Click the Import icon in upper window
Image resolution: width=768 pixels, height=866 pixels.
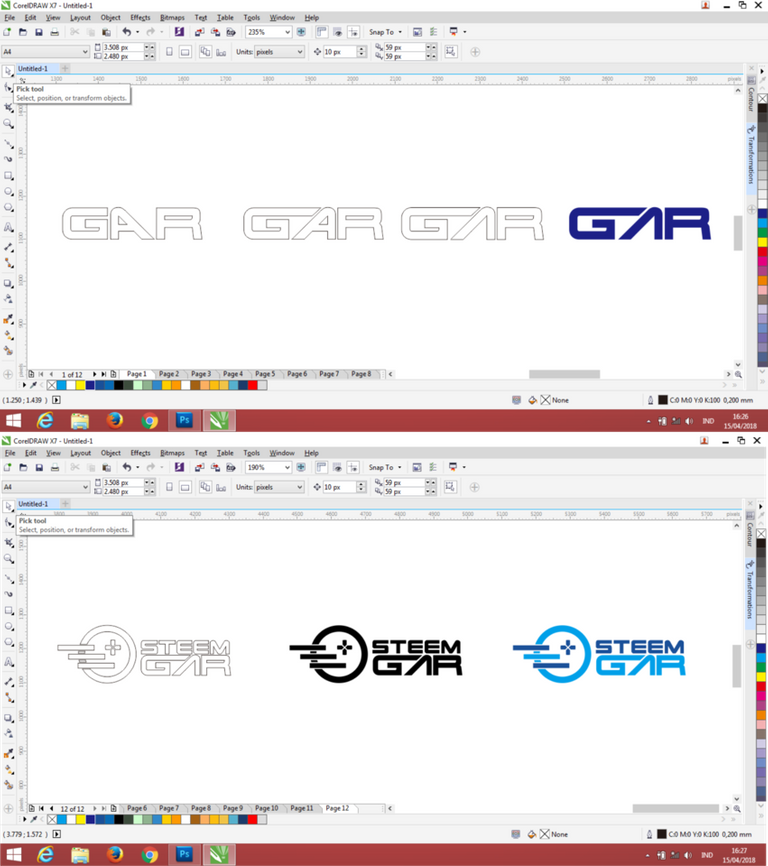point(199,32)
